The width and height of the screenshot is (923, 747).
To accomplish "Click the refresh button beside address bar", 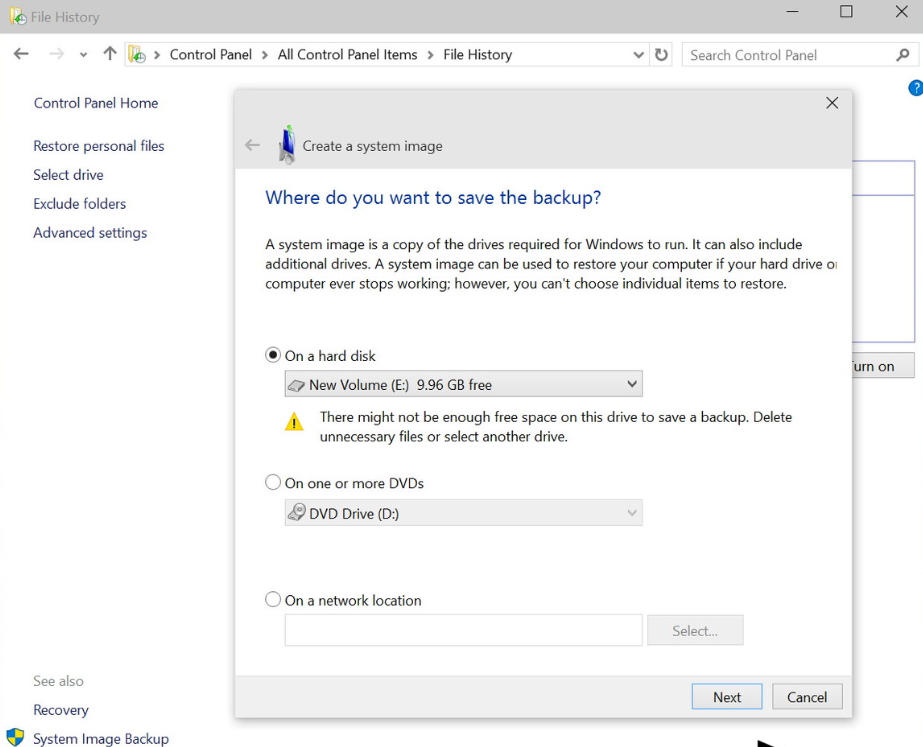I will pos(661,55).
